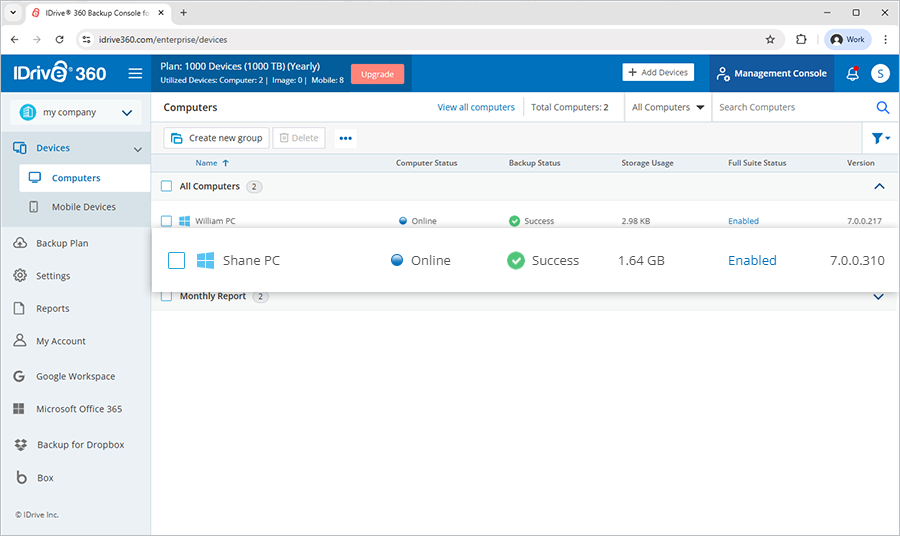
Task: Open Mobile Devices in the sidebar
Action: click(83, 207)
